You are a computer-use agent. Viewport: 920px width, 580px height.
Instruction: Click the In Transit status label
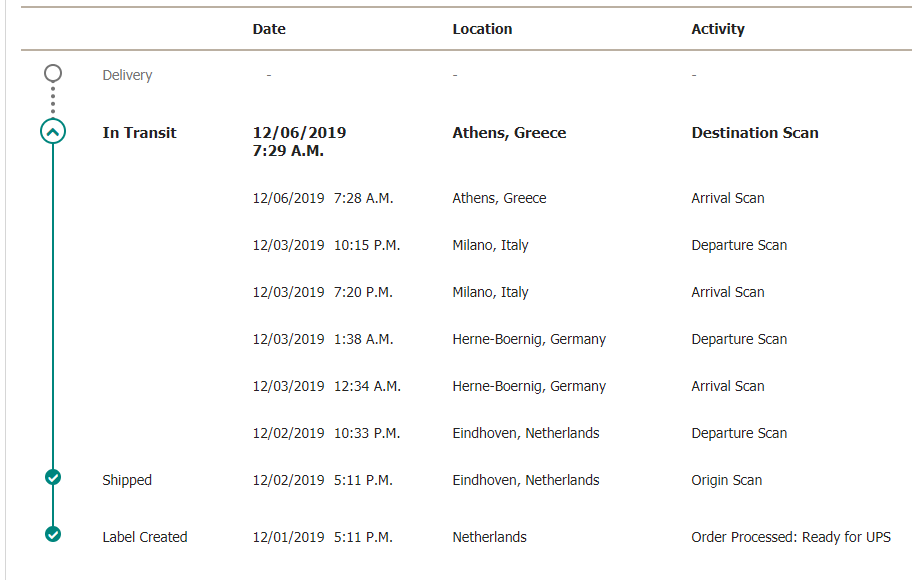[x=140, y=133]
